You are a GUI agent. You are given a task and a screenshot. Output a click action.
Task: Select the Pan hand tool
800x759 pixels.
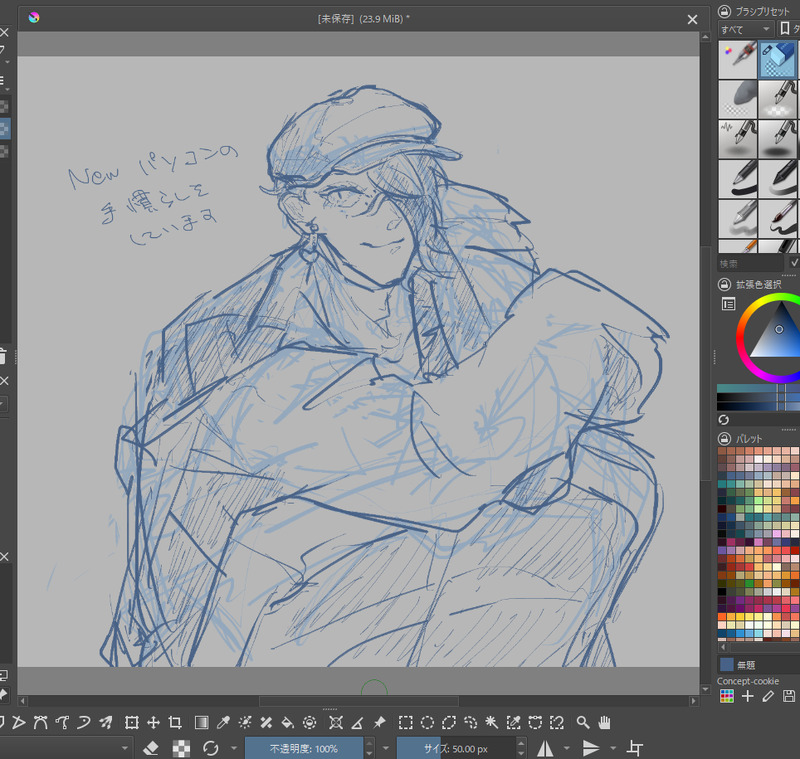tap(605, 722)
